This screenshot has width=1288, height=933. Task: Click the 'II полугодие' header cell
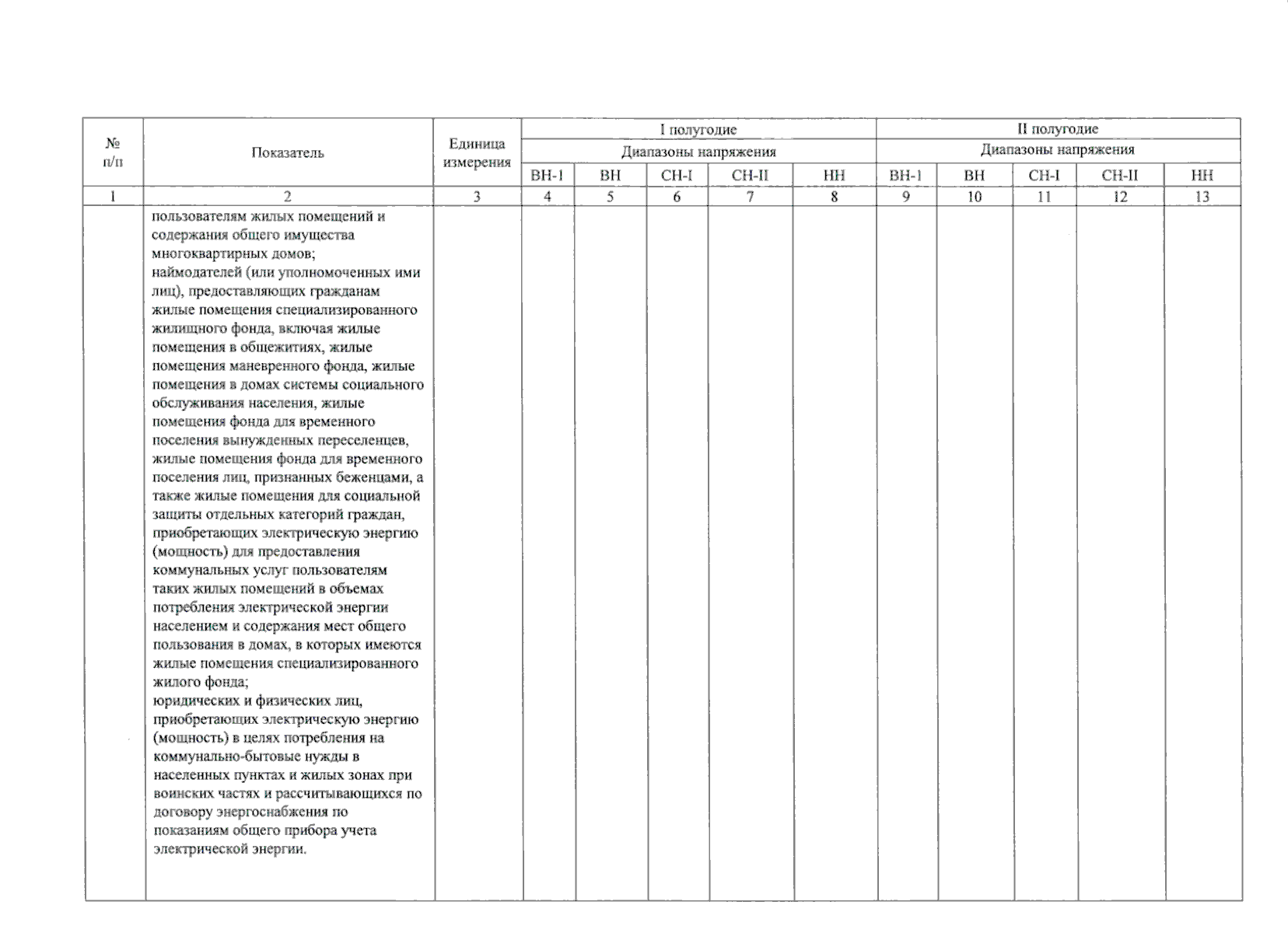tap(1059, 129)
